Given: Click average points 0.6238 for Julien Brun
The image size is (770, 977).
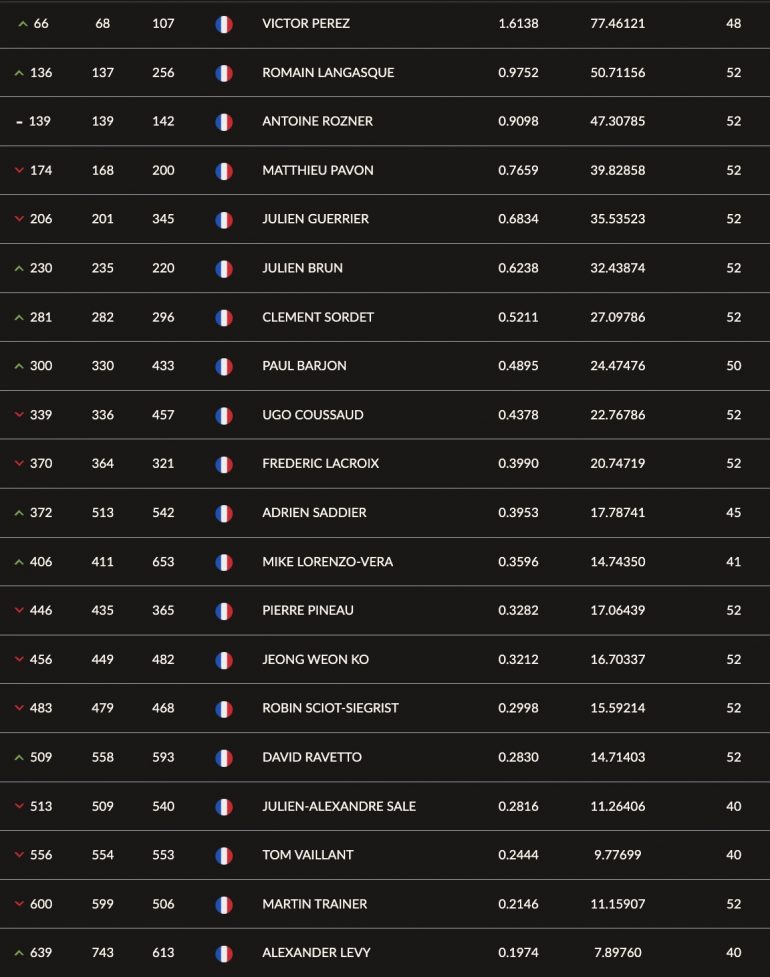Looking at the screenshot, I should [518, 268].
